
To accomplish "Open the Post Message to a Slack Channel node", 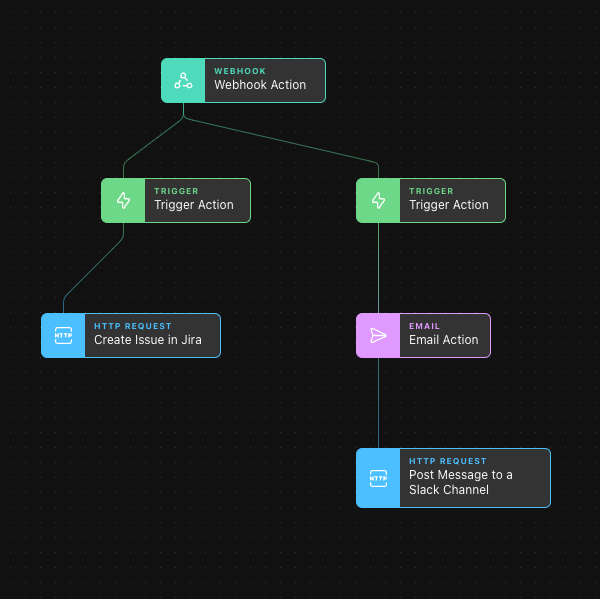I will coord(453,478).
